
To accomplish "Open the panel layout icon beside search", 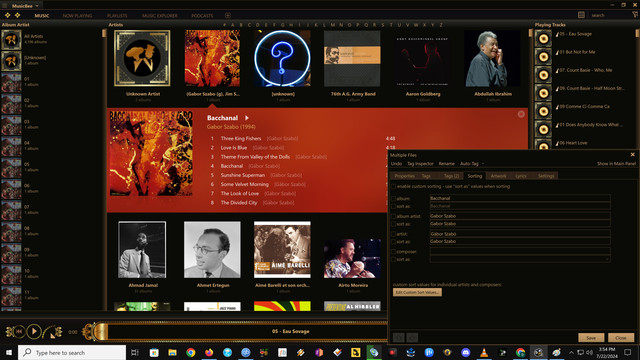I will (x=581, y=15).
